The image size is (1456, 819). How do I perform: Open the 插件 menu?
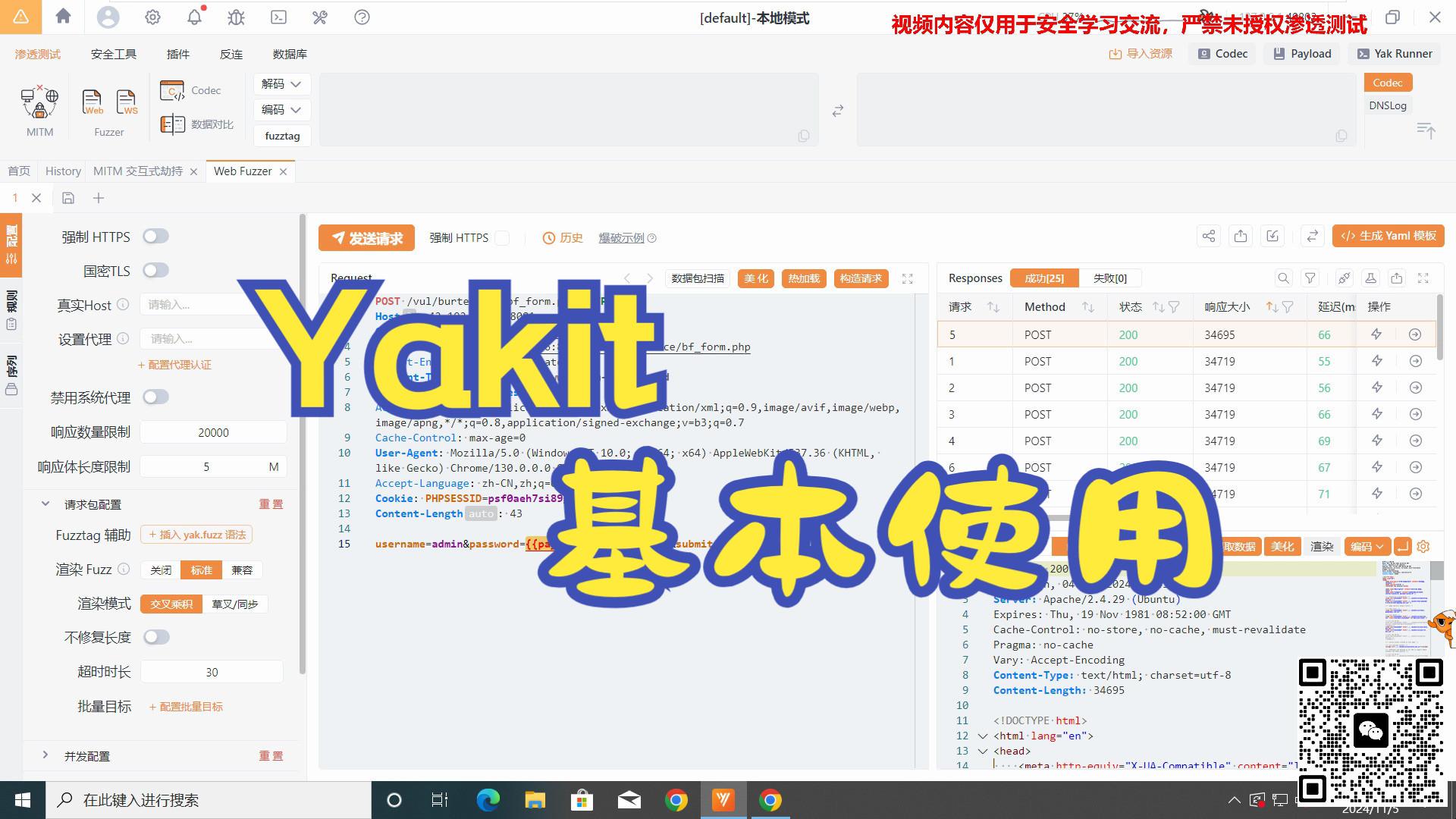[178, 54]
